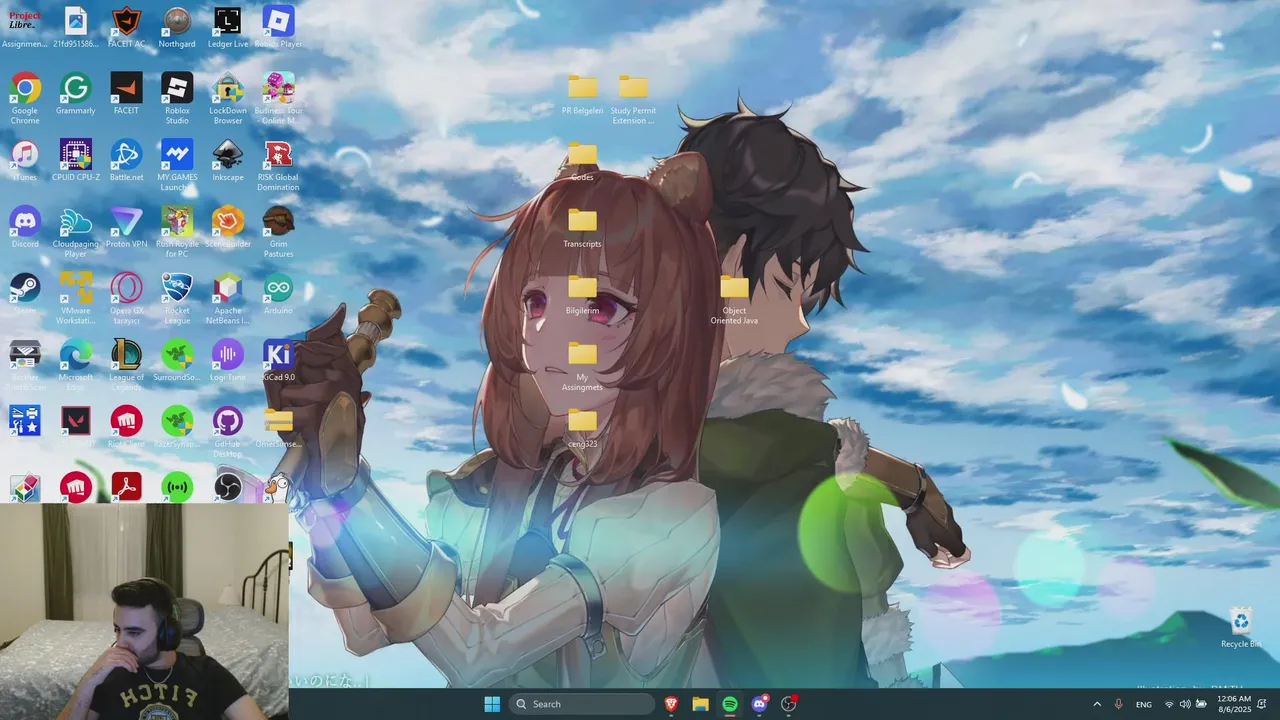Select the VALORANT desktop icon
The image size is (1280, 720).
pos(76,428)
